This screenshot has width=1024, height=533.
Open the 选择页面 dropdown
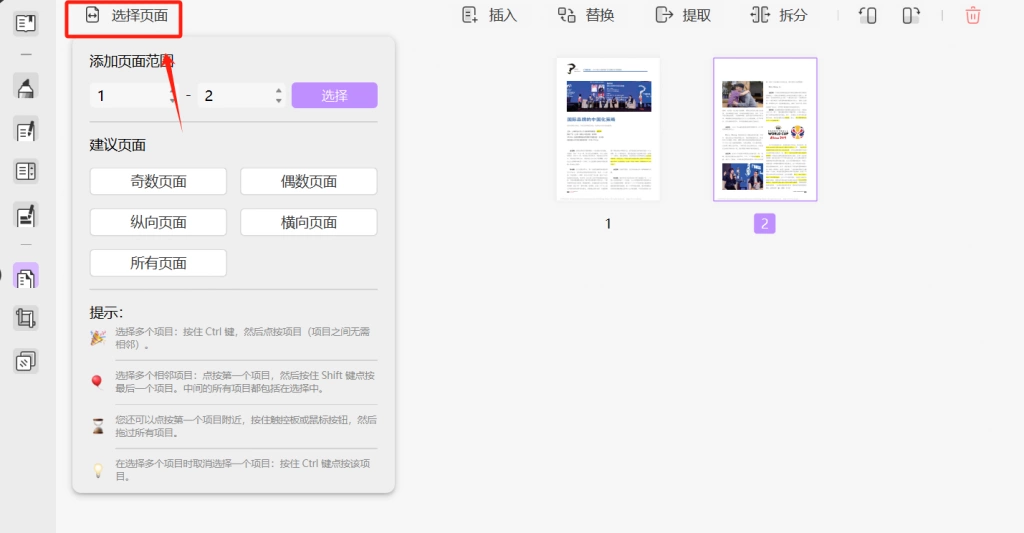[x=126, y=15]
